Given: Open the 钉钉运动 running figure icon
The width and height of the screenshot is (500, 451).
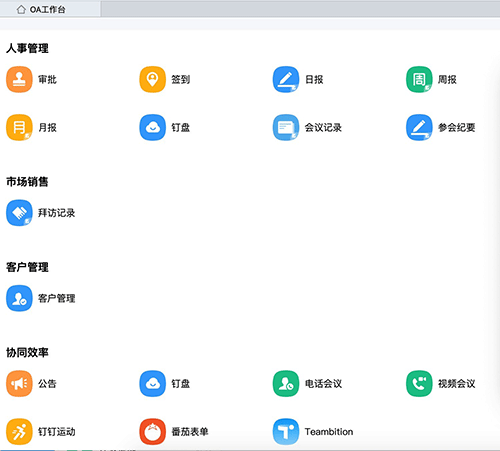Looking at the screenshot, I should tap(19, 431).
